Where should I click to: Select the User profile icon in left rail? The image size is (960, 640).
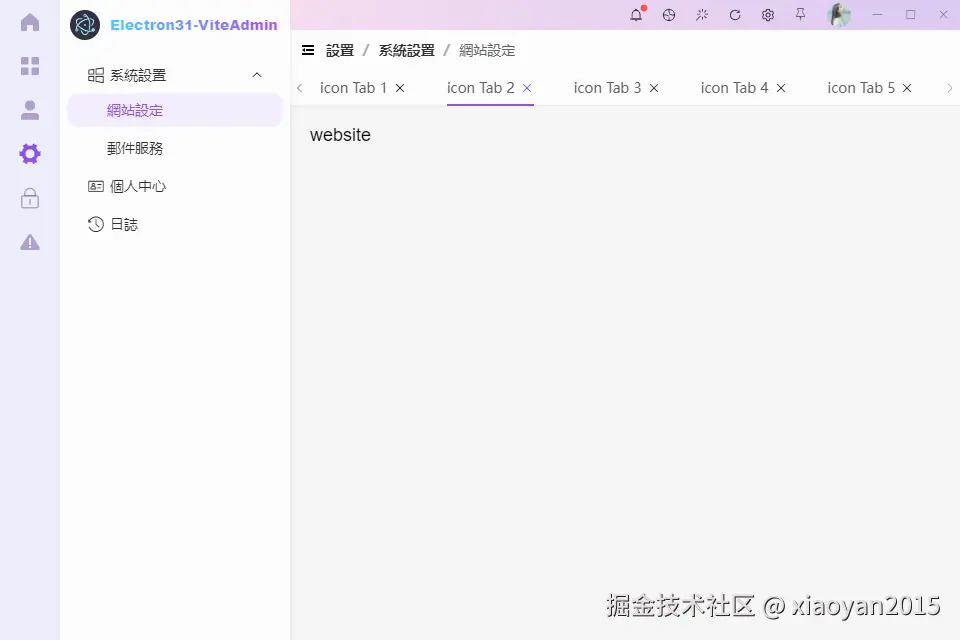29,110
